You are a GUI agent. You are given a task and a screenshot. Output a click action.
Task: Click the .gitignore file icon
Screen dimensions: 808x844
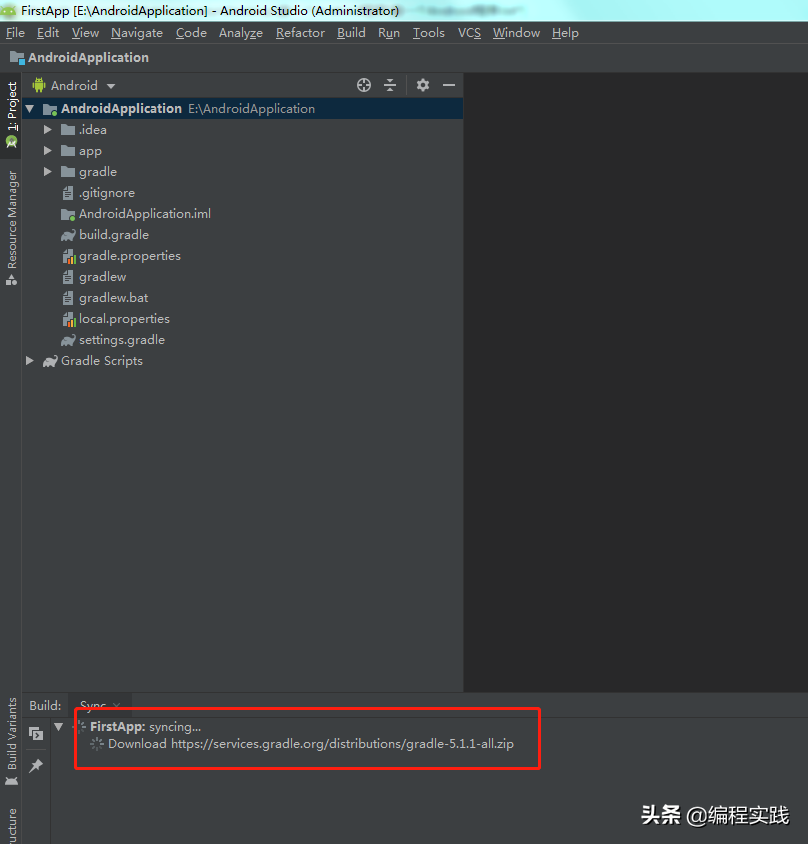click(68, 193)
